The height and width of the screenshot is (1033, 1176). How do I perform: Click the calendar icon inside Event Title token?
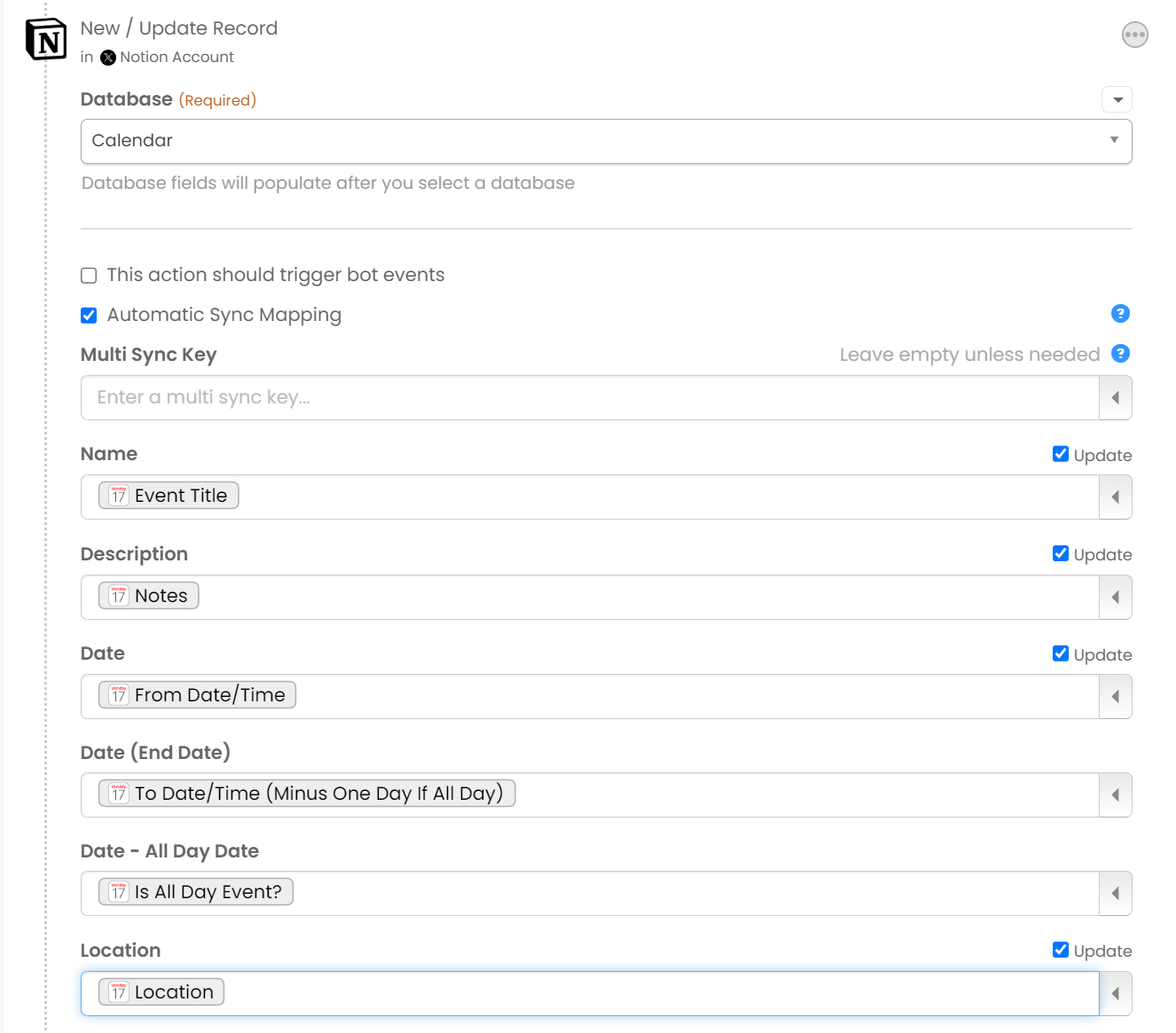[119, 495]
